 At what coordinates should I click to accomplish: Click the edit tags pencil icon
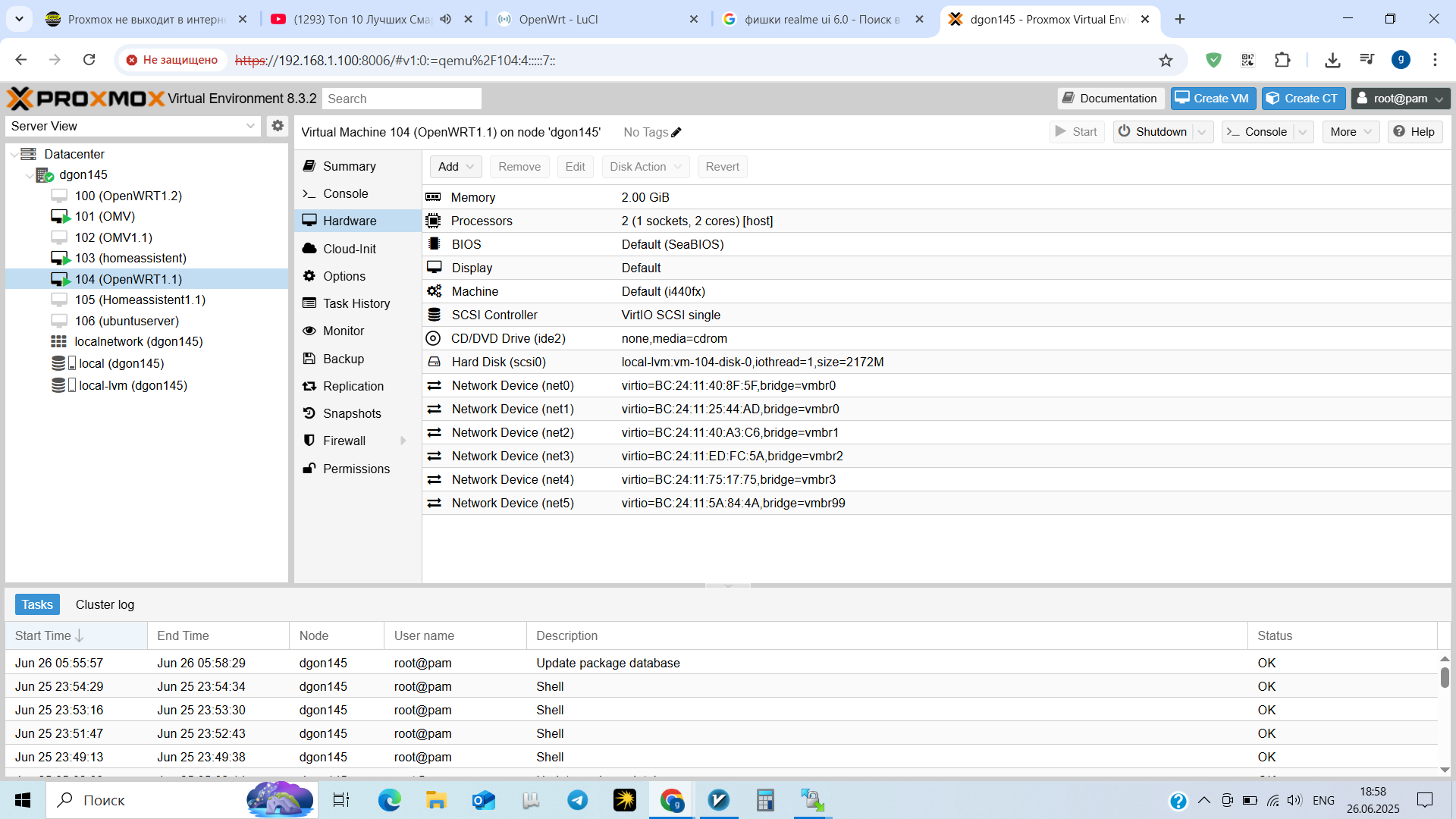pyautogui.click(x=676, y=132)
